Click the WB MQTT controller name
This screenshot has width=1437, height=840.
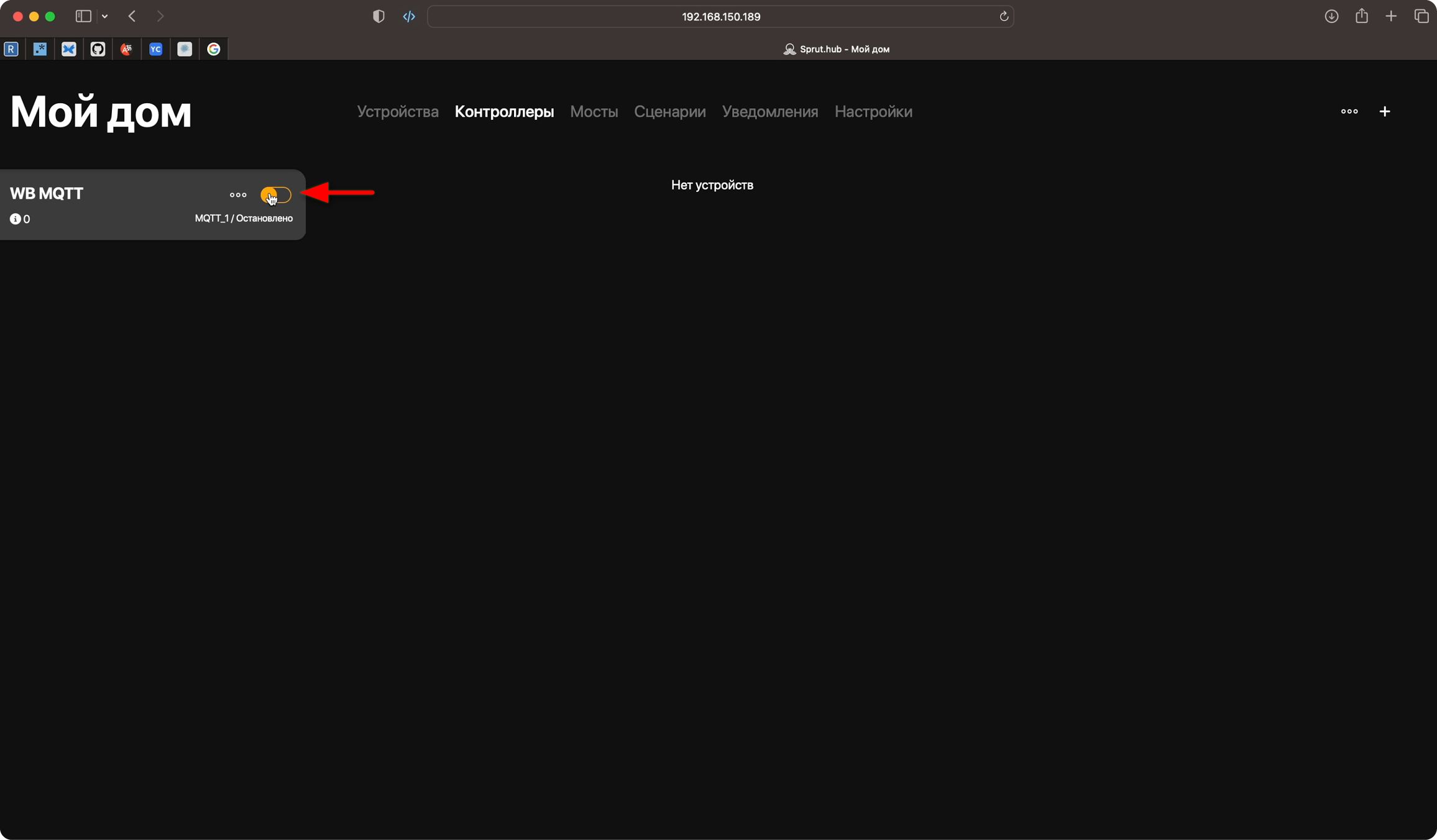47,194
